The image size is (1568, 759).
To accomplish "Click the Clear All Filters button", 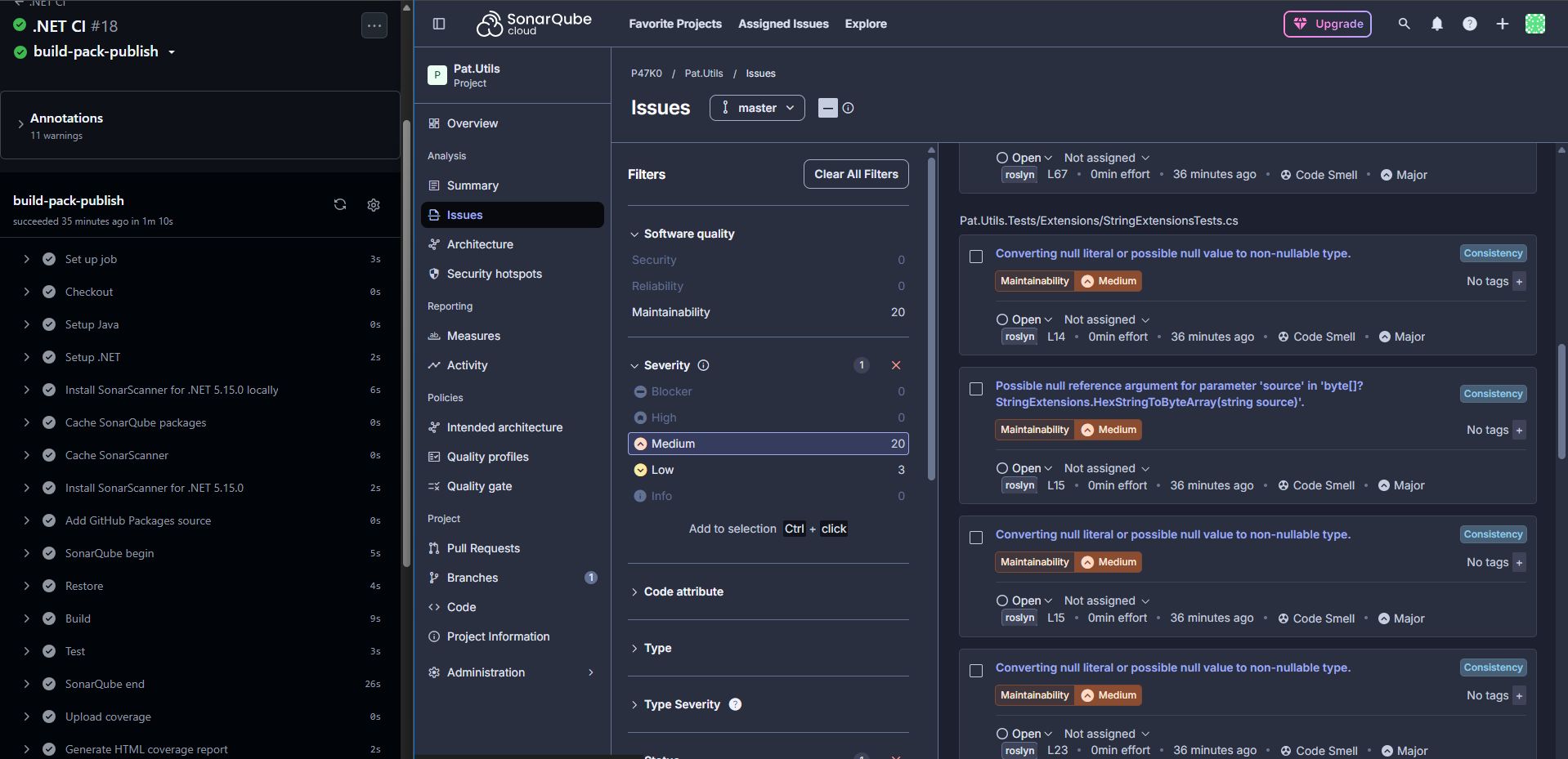I will coord(856,174).
